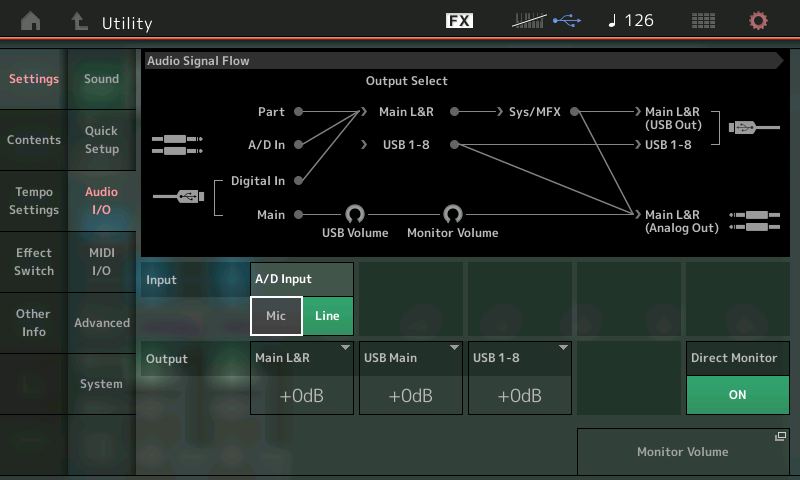800x480 pixels.
Task: Set A/D Input to Mic
Action: click(x=276, y=316)
